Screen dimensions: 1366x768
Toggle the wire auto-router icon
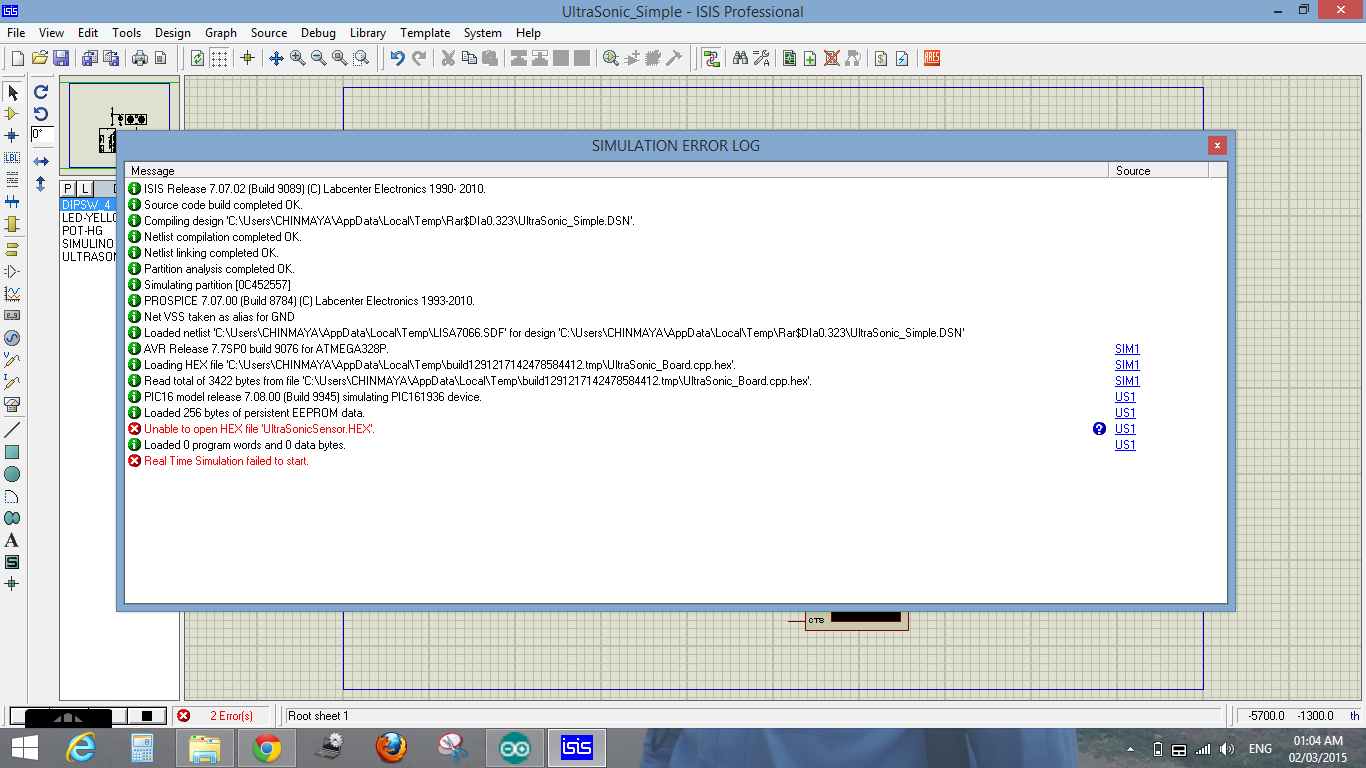[711, 59]
